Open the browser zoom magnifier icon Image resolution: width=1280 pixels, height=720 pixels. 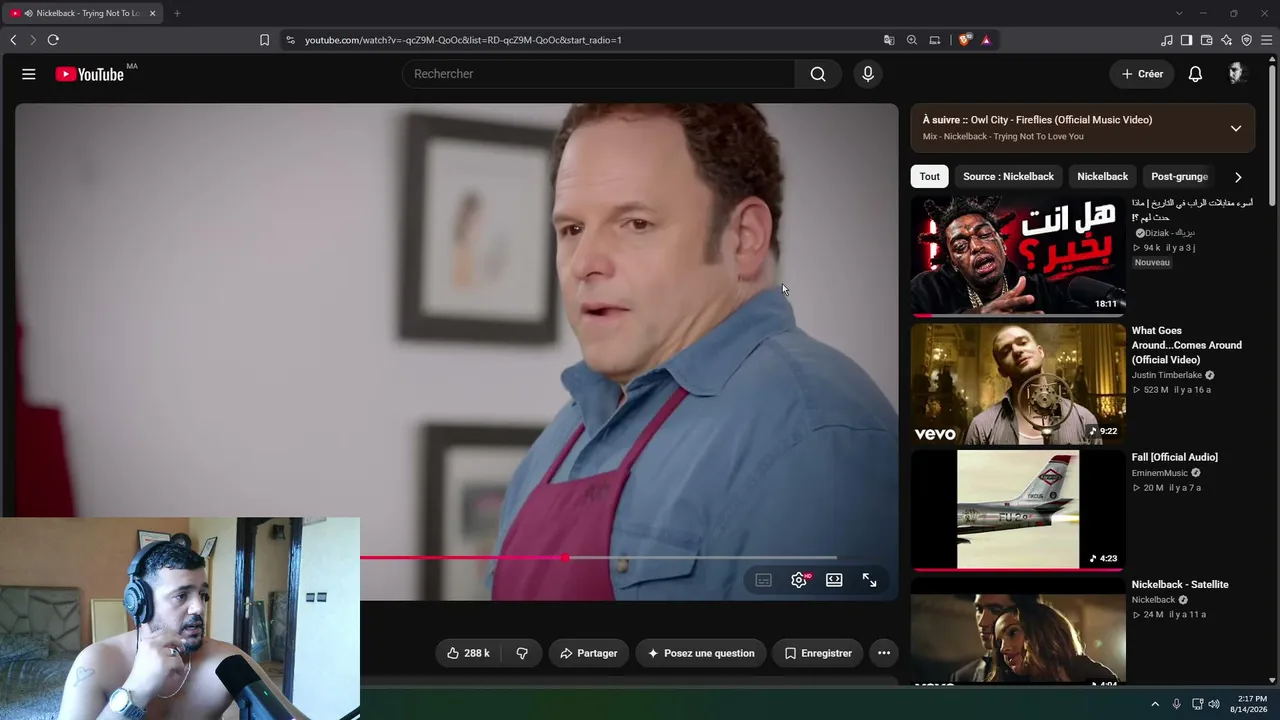[912, 40]
